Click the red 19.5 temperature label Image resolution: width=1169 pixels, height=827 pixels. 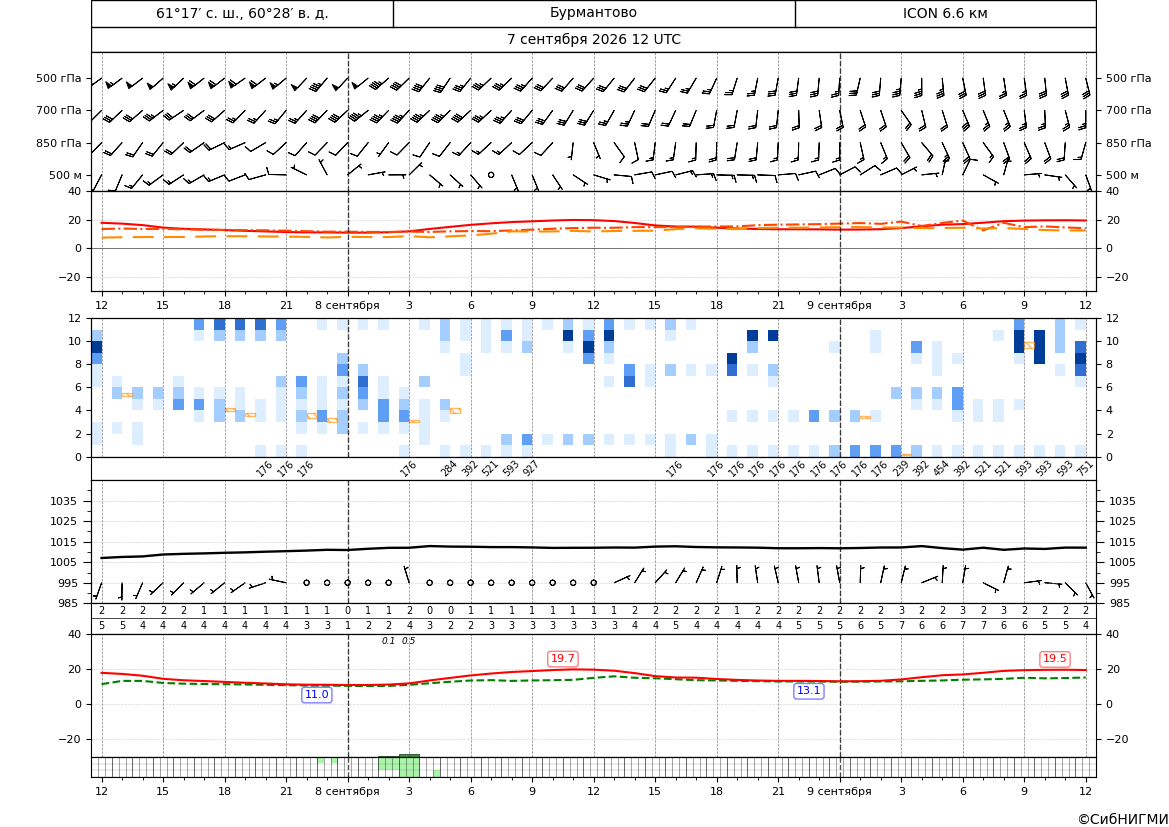click(1054, 658)
